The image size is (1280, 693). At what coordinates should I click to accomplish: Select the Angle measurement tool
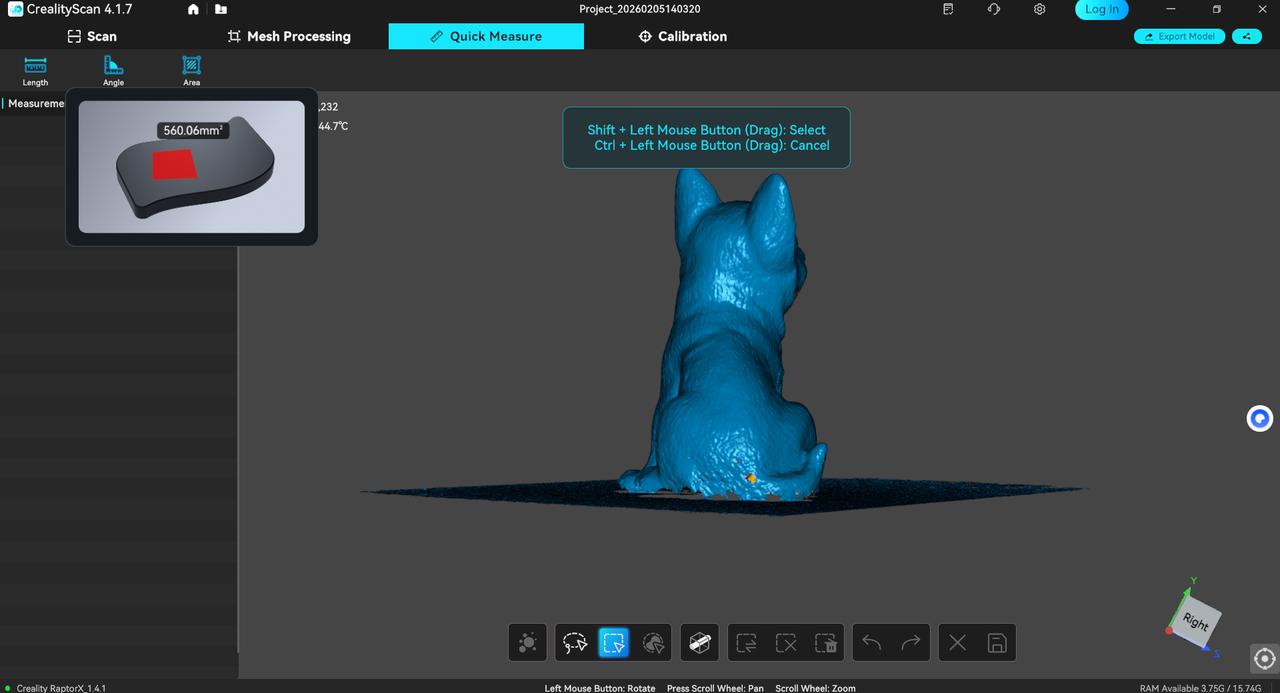coord(114,69)
